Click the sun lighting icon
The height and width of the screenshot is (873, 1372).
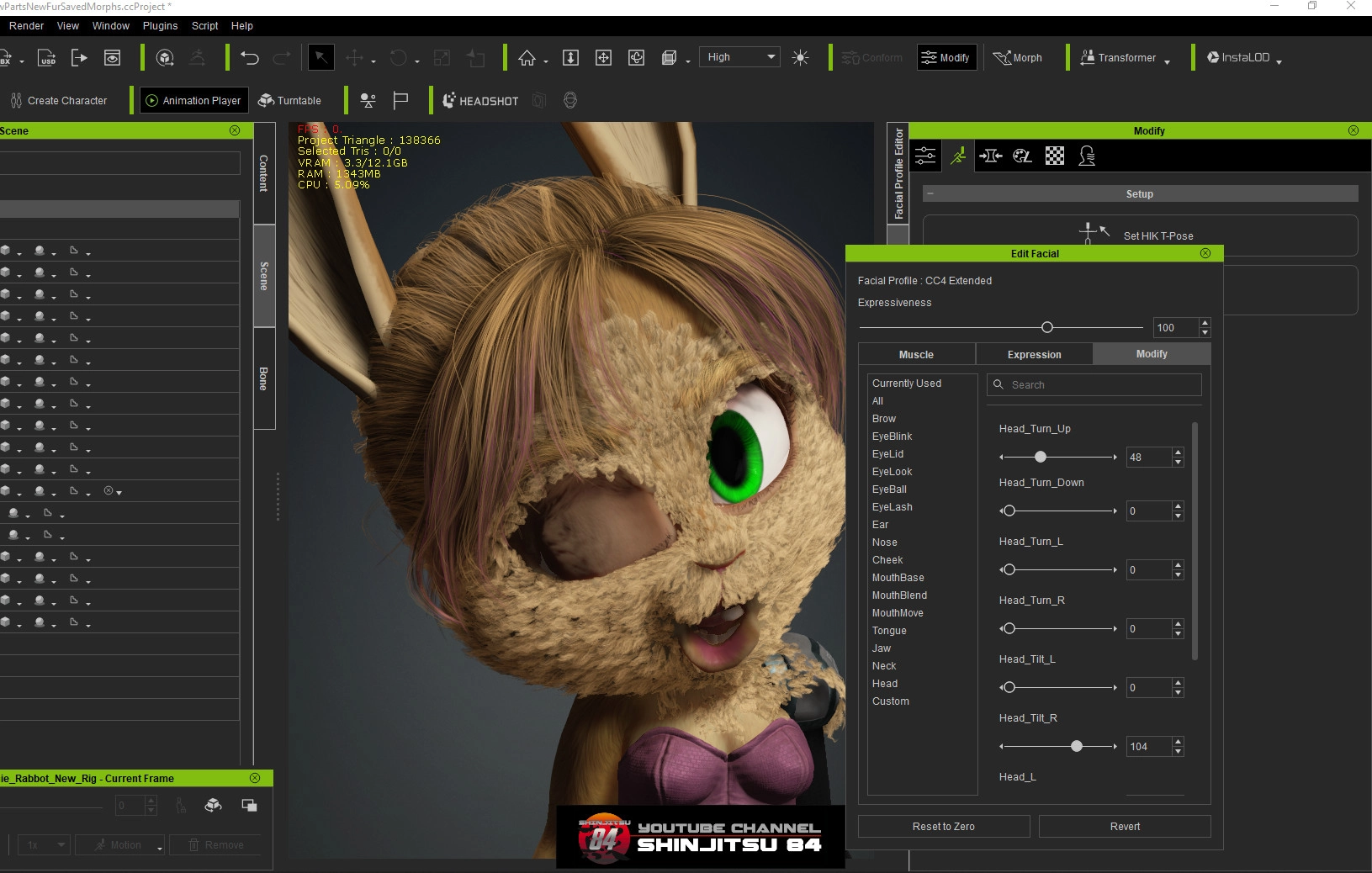[x=800, y=58]
